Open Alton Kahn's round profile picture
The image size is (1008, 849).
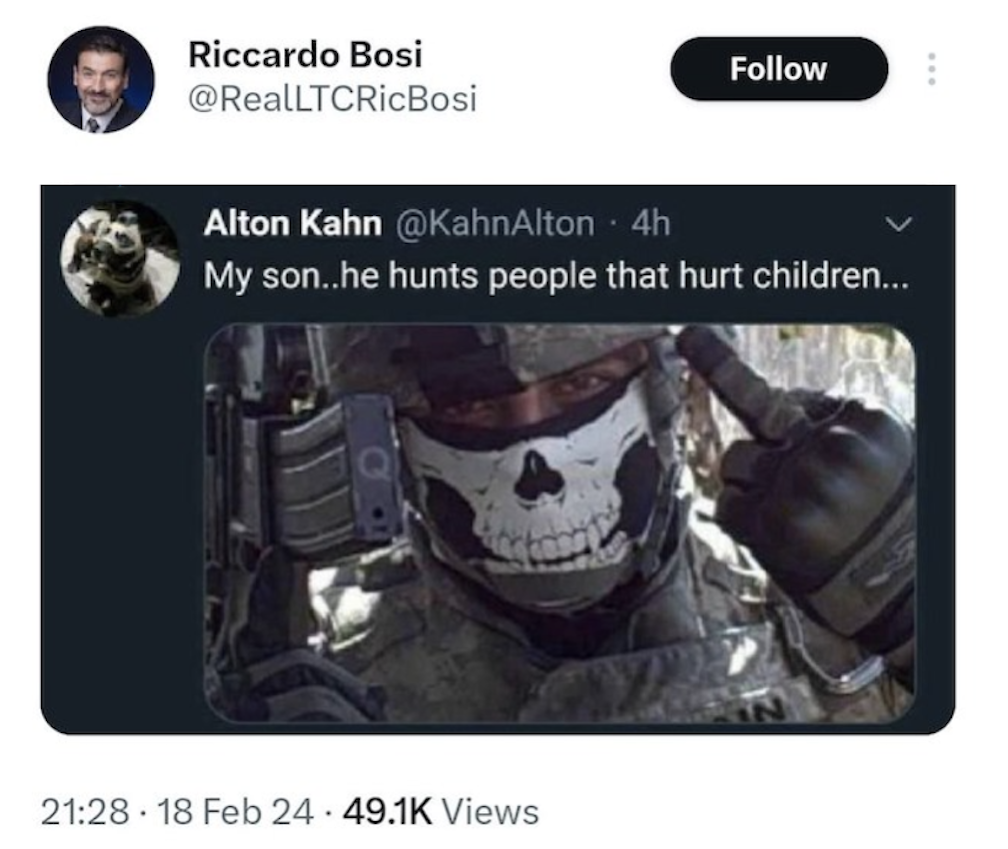click(120, 259)
